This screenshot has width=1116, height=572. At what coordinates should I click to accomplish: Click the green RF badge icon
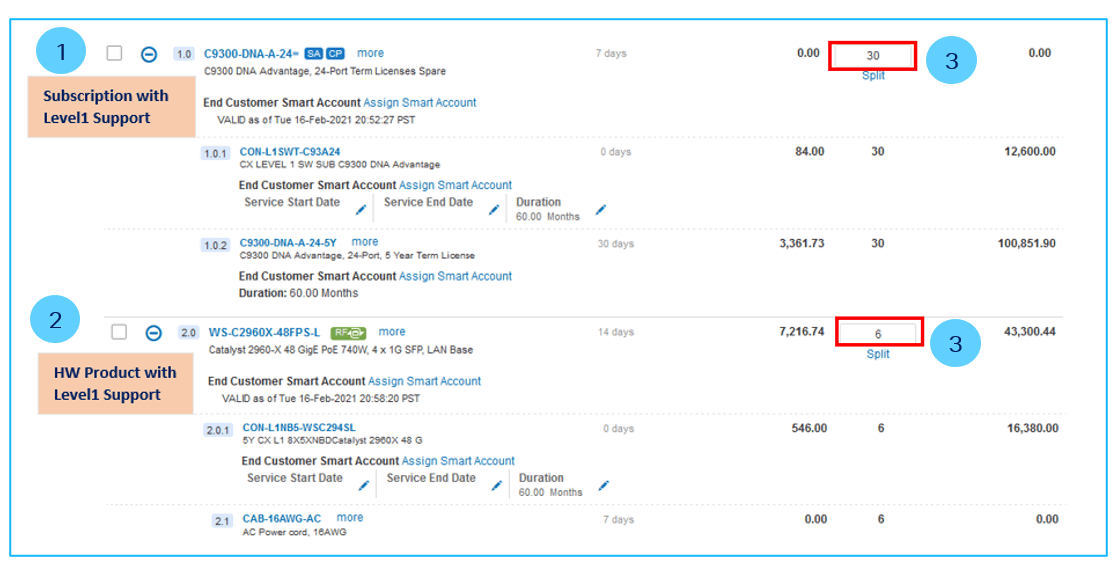pos(349,332)
